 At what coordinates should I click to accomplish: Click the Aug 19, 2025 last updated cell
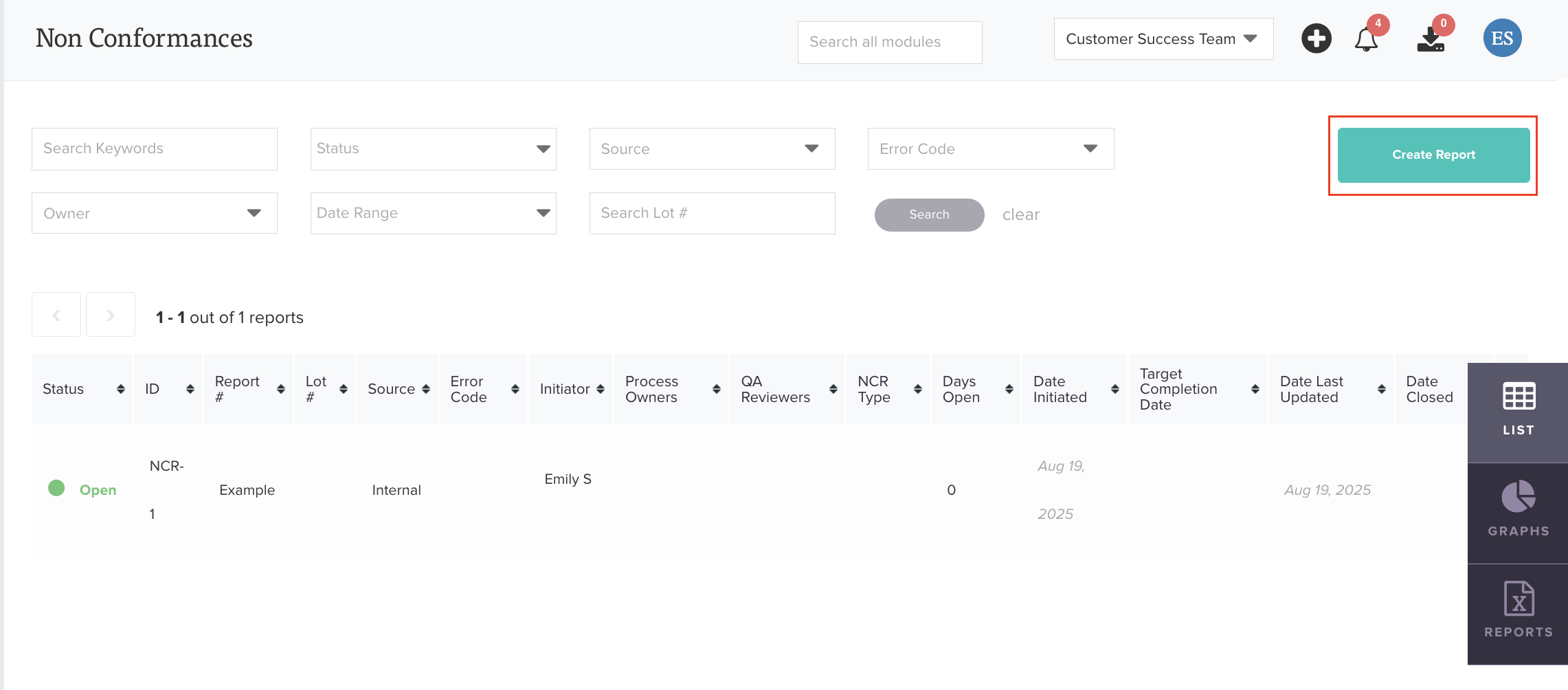coord(1327,490)
